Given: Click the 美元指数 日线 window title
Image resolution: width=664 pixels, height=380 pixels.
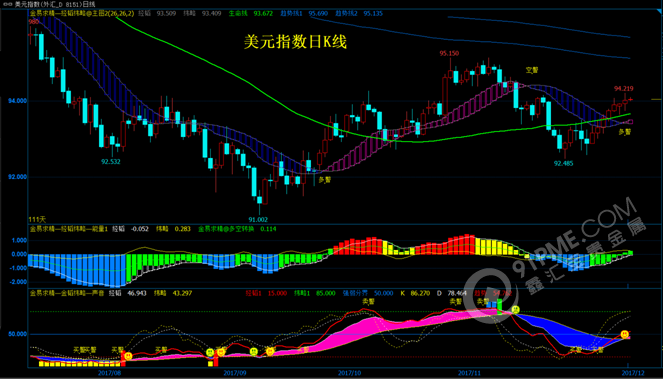Looking at the screenshot, I should 55,4.
